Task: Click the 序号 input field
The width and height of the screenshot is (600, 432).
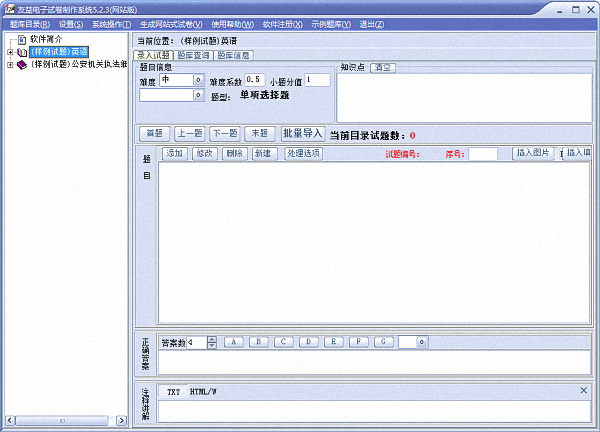Action: pos(483,154)
